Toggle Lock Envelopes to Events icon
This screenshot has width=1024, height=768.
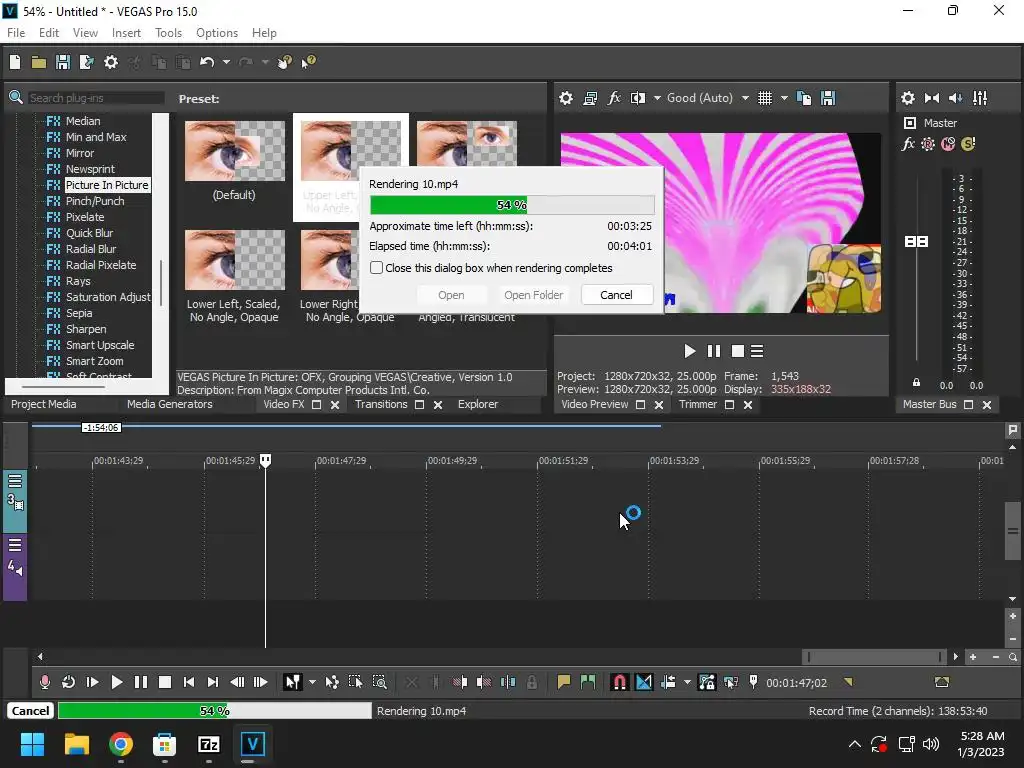[x=707, y=682]
